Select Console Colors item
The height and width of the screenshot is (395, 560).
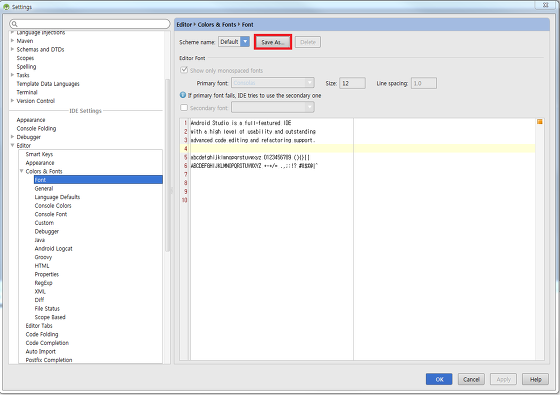[53, 205]
